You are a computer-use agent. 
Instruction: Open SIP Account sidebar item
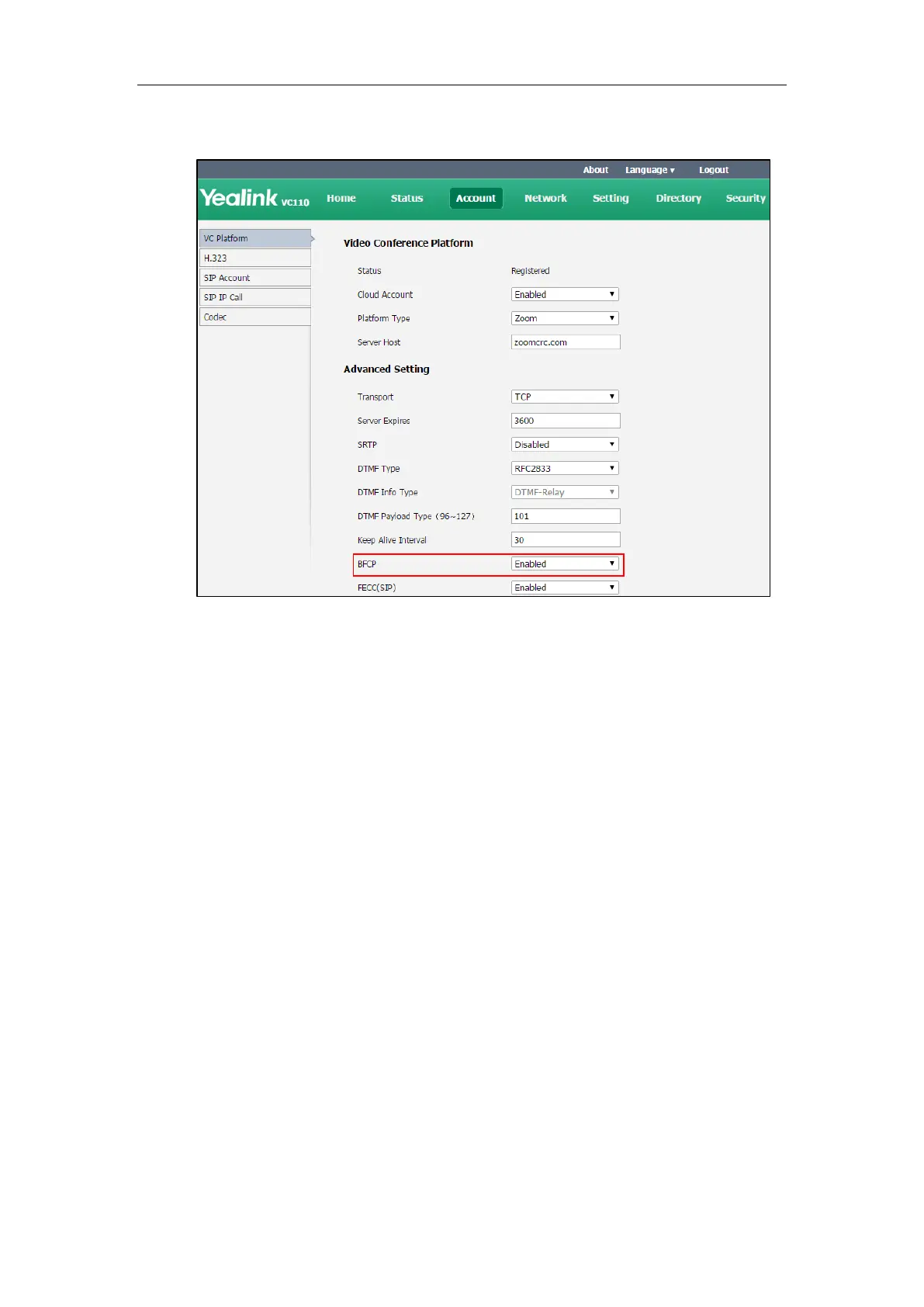tap(255, 278)
